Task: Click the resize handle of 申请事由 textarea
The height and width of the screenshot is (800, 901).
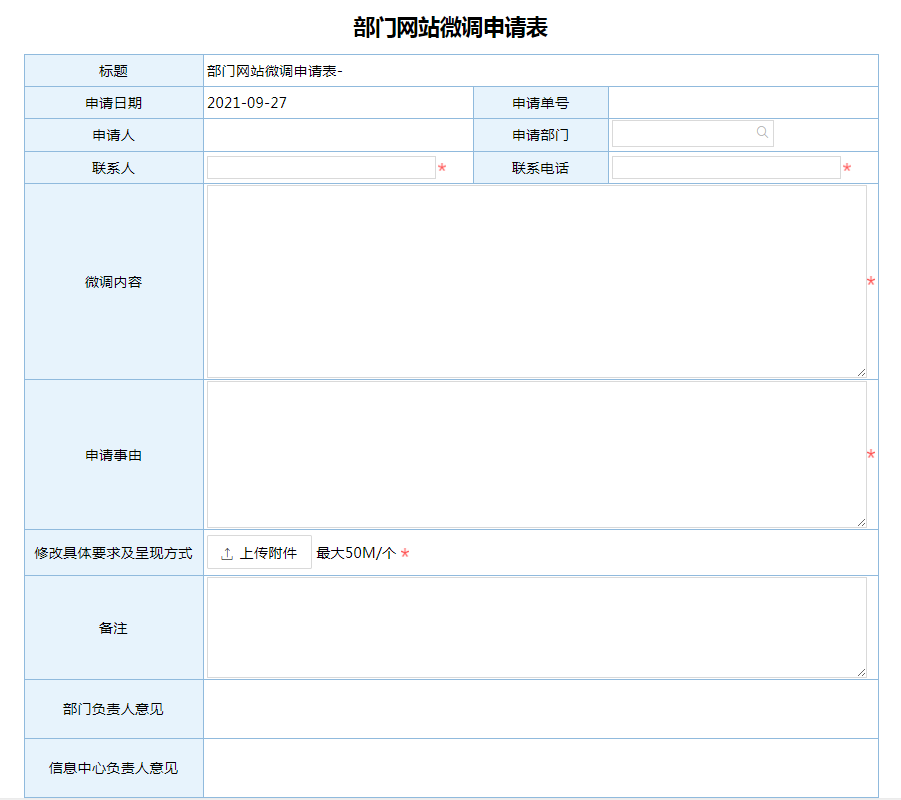Action: pos(861,521)
